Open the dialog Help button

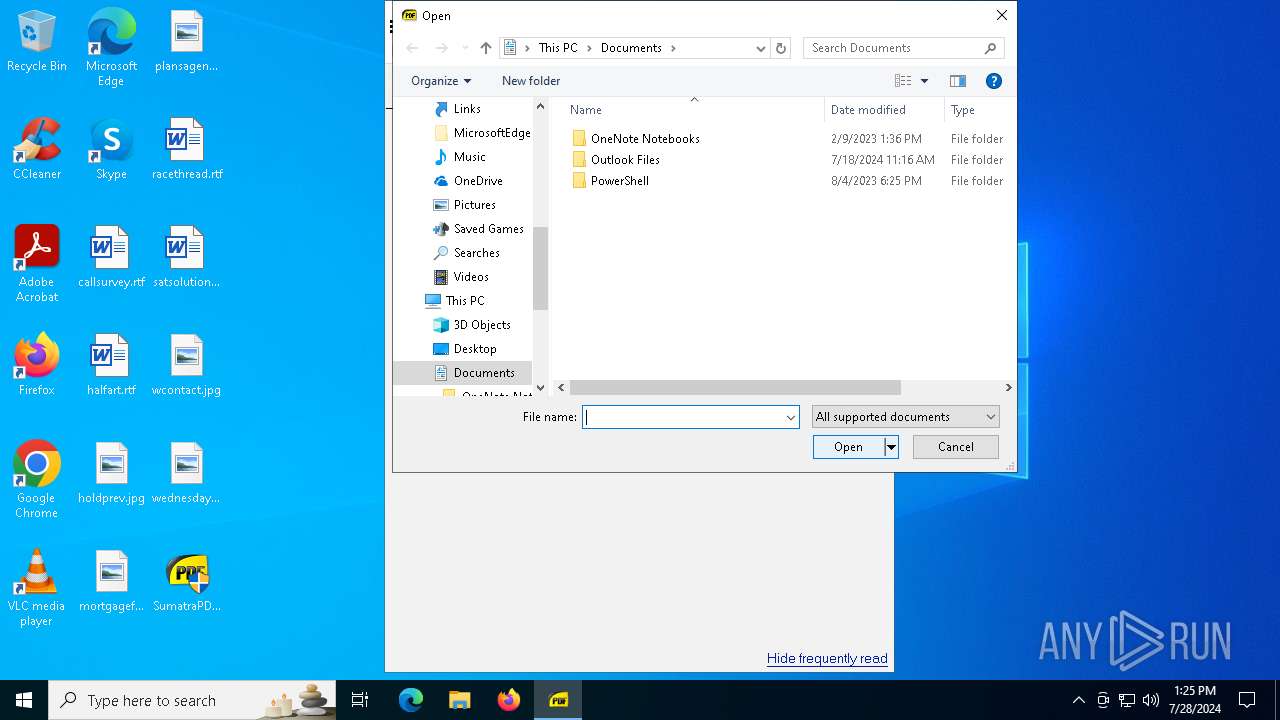point(994,81)
